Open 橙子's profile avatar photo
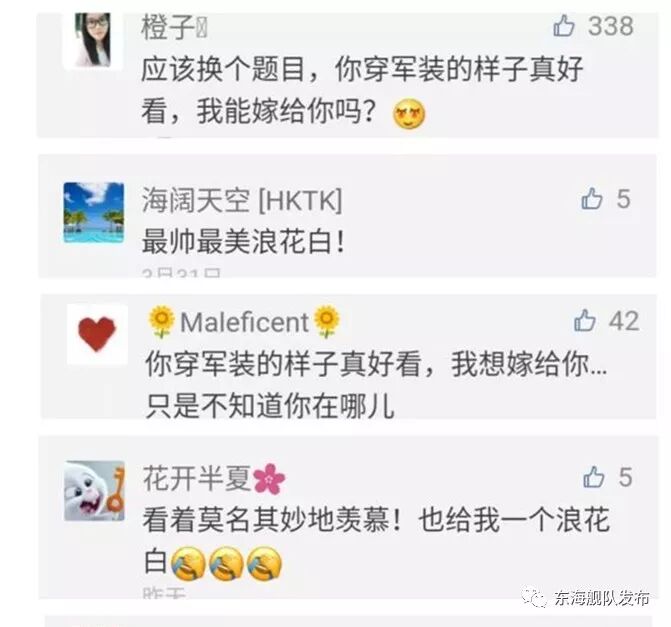The width and height of the screenshot is (671, 627). click(x=94, y=40)
